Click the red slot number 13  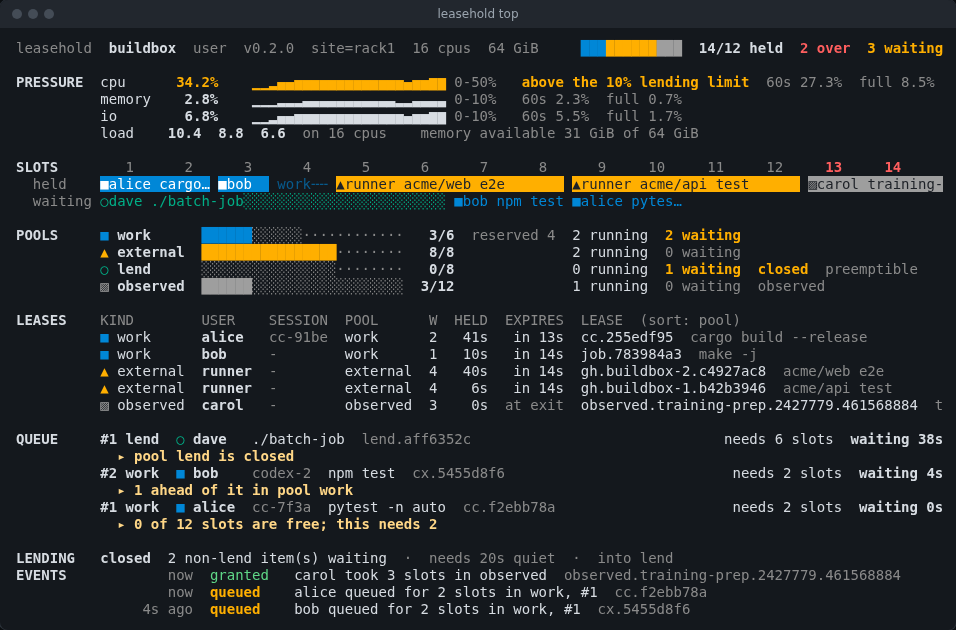pyautogui.click(x=833, y=167)
